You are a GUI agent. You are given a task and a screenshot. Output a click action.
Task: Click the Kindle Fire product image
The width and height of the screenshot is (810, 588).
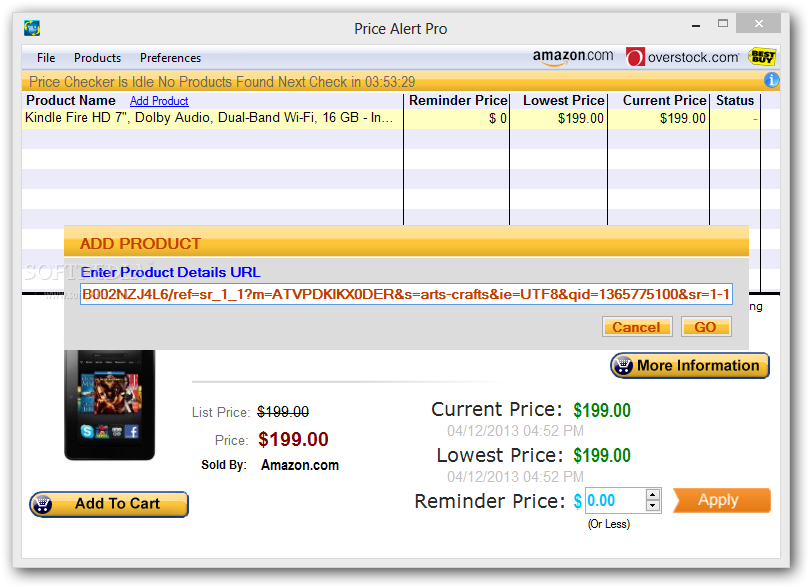(110, 405)
